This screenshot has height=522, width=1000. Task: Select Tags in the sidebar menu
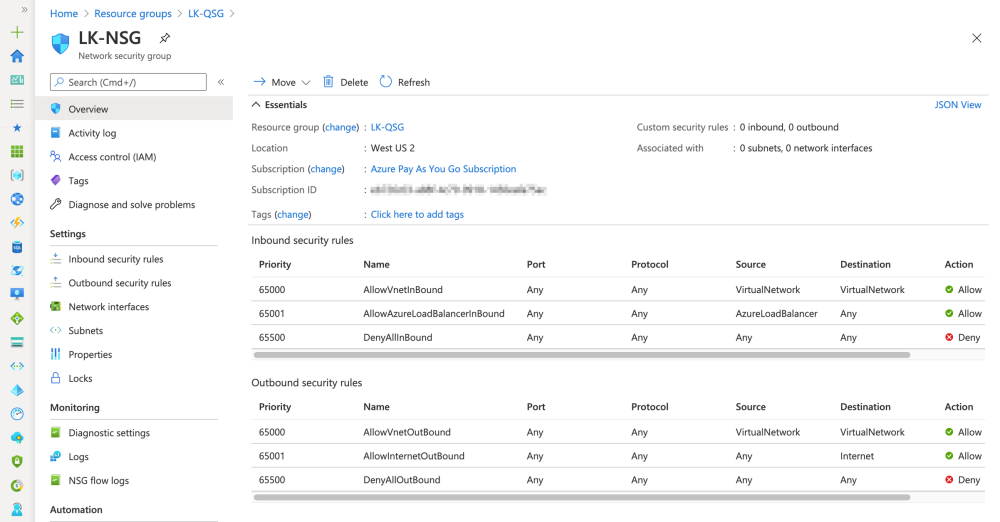click(x=78, y=181)
